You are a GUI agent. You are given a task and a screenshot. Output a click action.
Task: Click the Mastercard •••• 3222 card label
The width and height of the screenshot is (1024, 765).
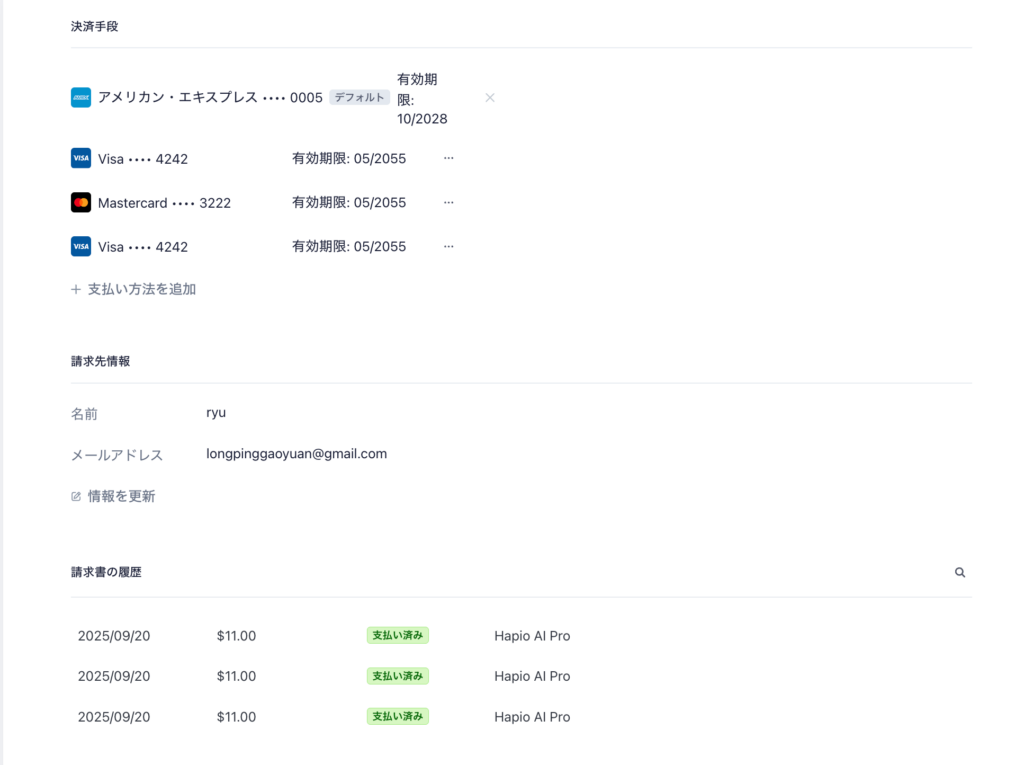click(165, 203)
